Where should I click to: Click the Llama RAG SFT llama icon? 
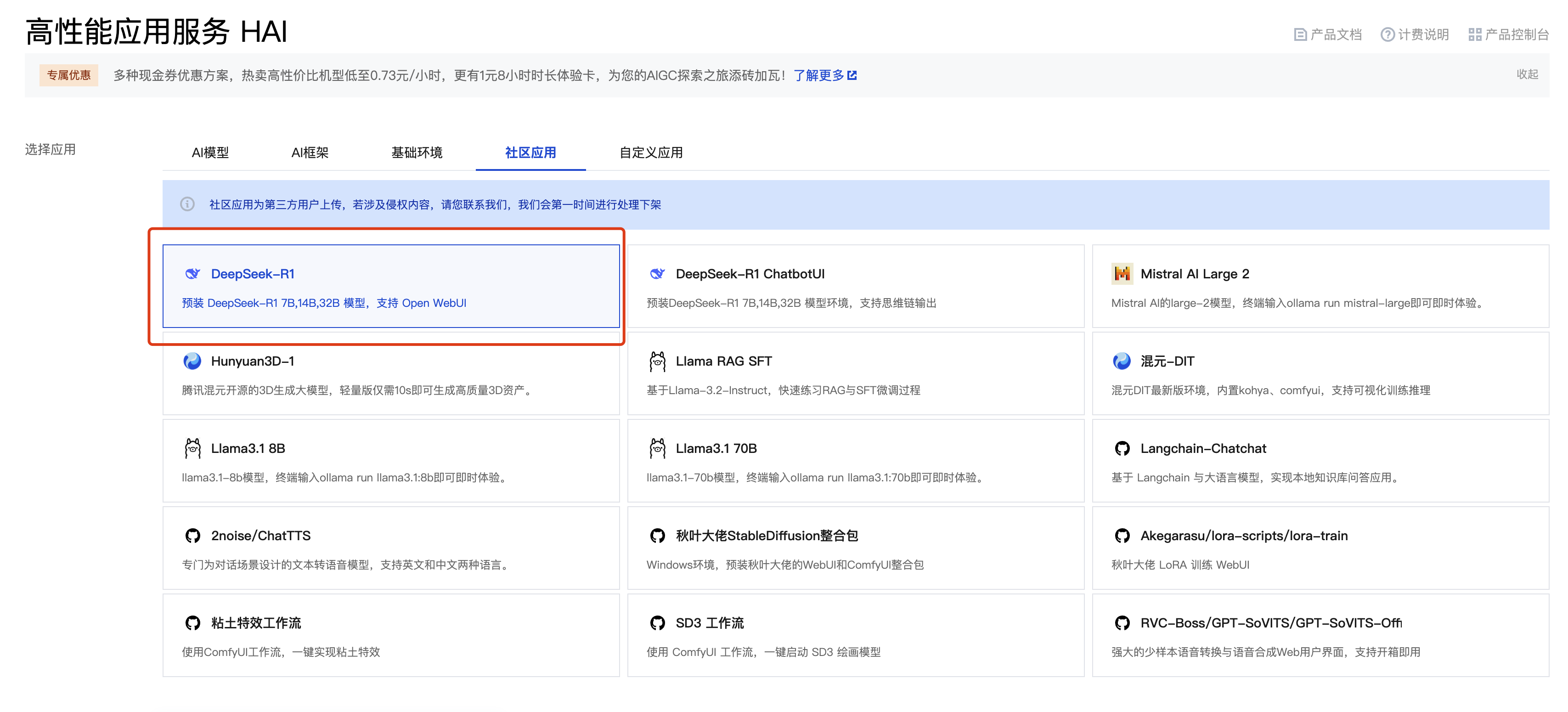[x=657, y=362]
